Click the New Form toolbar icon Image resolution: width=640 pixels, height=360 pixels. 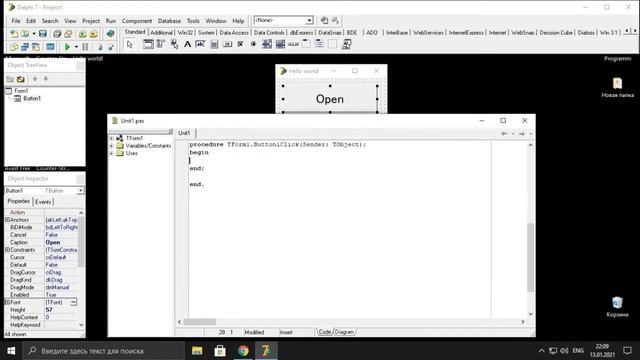(x=50, y=47)
